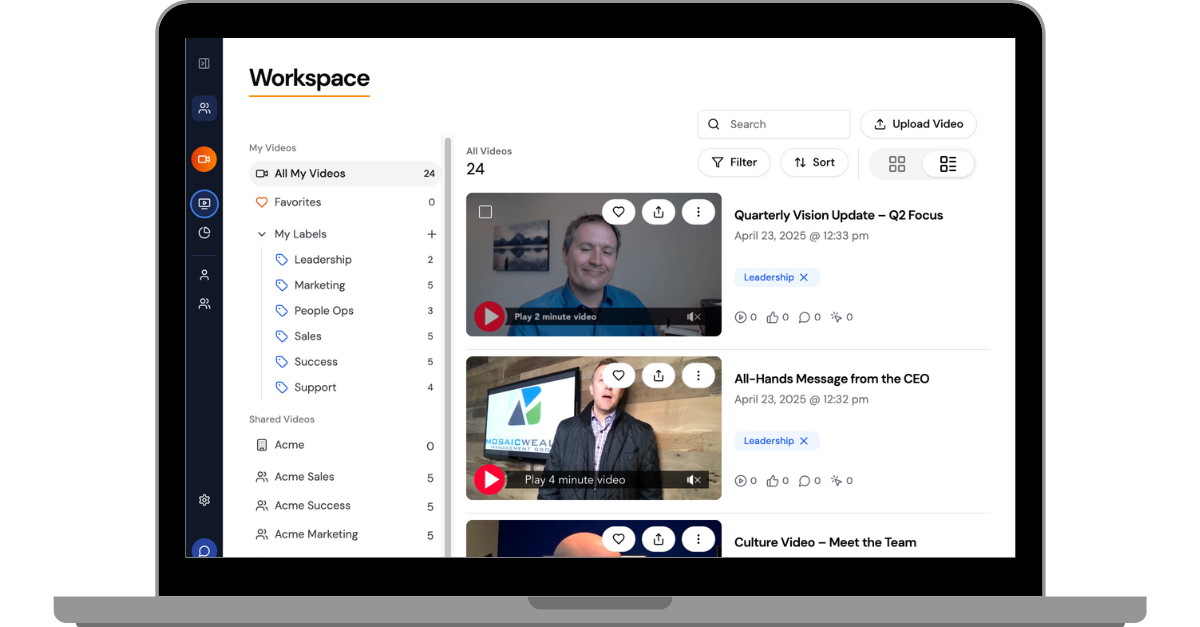Favorite the Quarterly Vision Update video heart icon
Screen dimensions: 1200x627
coord(618,212)
